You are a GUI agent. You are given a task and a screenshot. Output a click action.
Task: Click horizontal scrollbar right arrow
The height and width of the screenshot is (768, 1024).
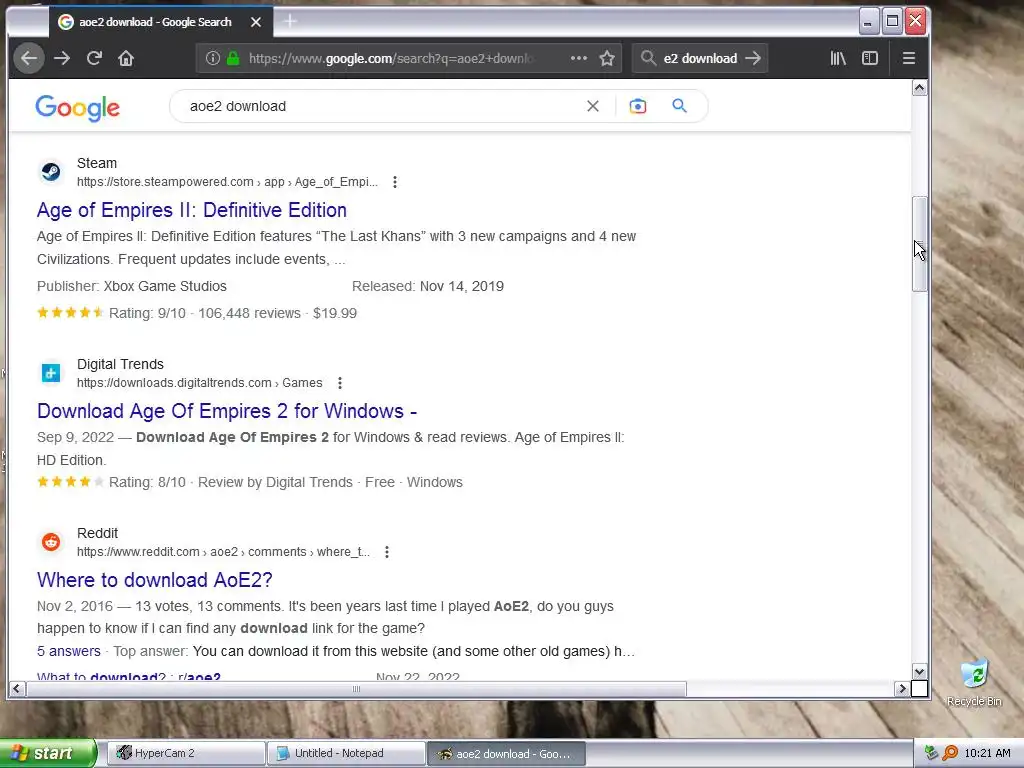tap(902, 688)
